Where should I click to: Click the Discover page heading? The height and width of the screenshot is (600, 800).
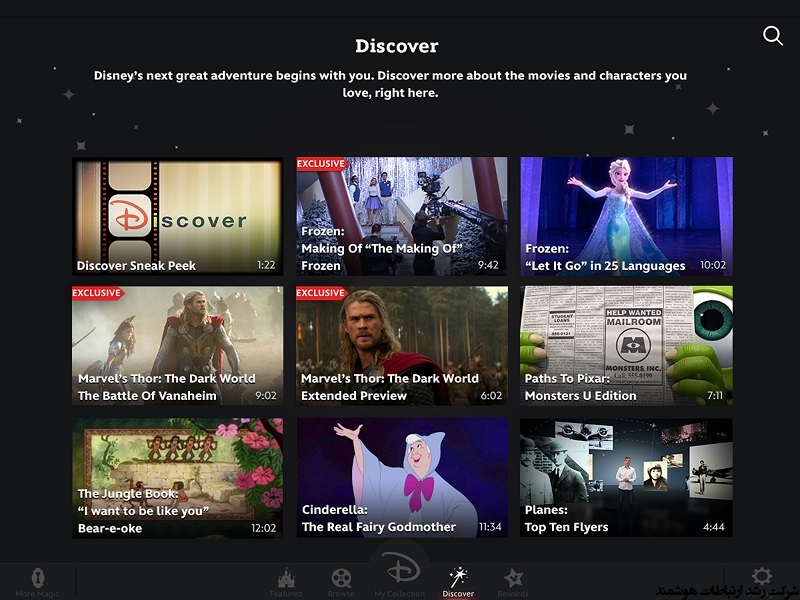click(x=397, y=46)
